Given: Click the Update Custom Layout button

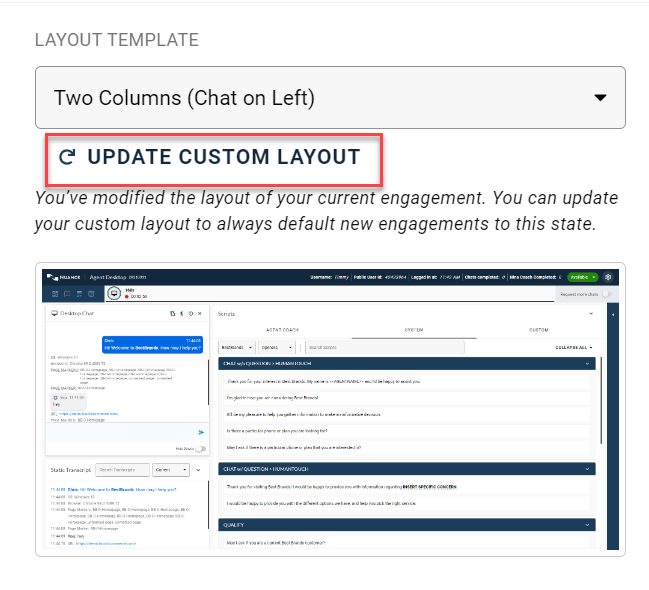Looking at the screenshot, I should [x=214, y=159].
